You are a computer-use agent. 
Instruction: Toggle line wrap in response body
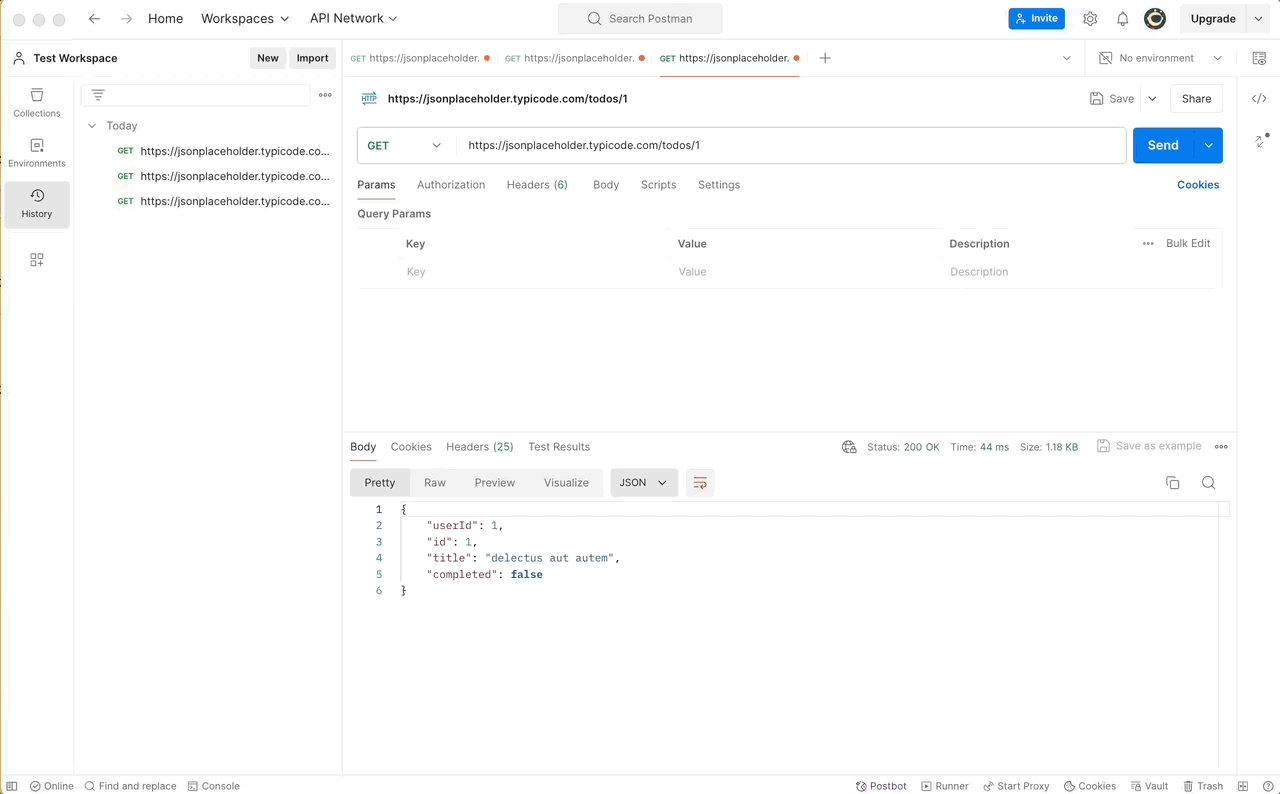[700, 483]
